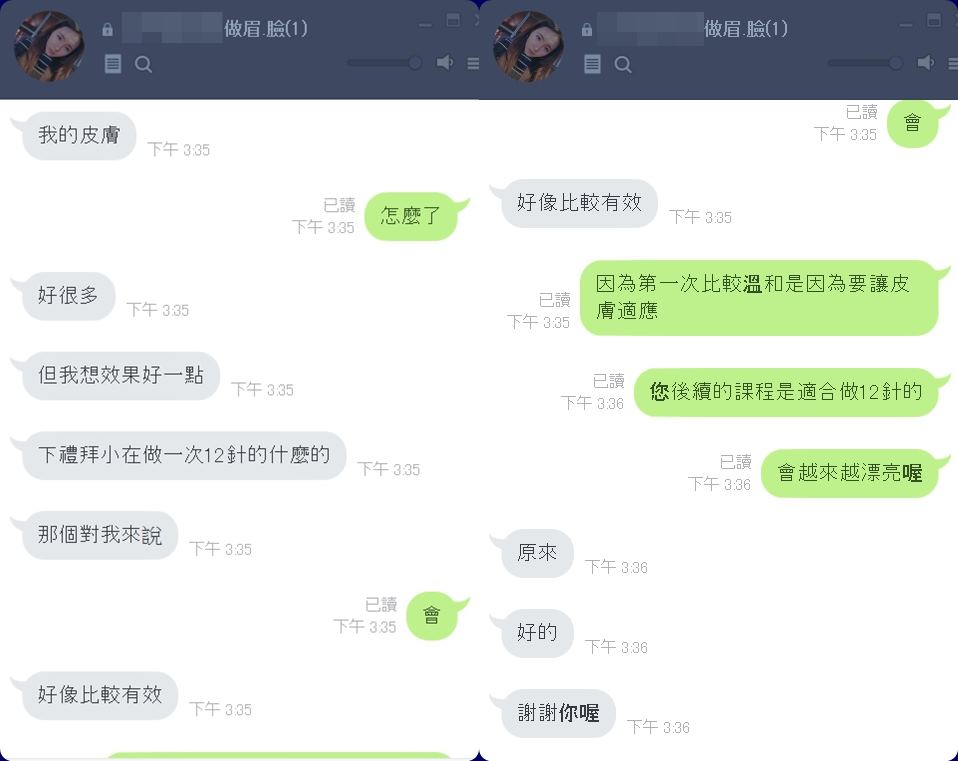This screenshot has width=958, height=761.
Task: Click the lock icon in right chat header
Action: [587, 29]
